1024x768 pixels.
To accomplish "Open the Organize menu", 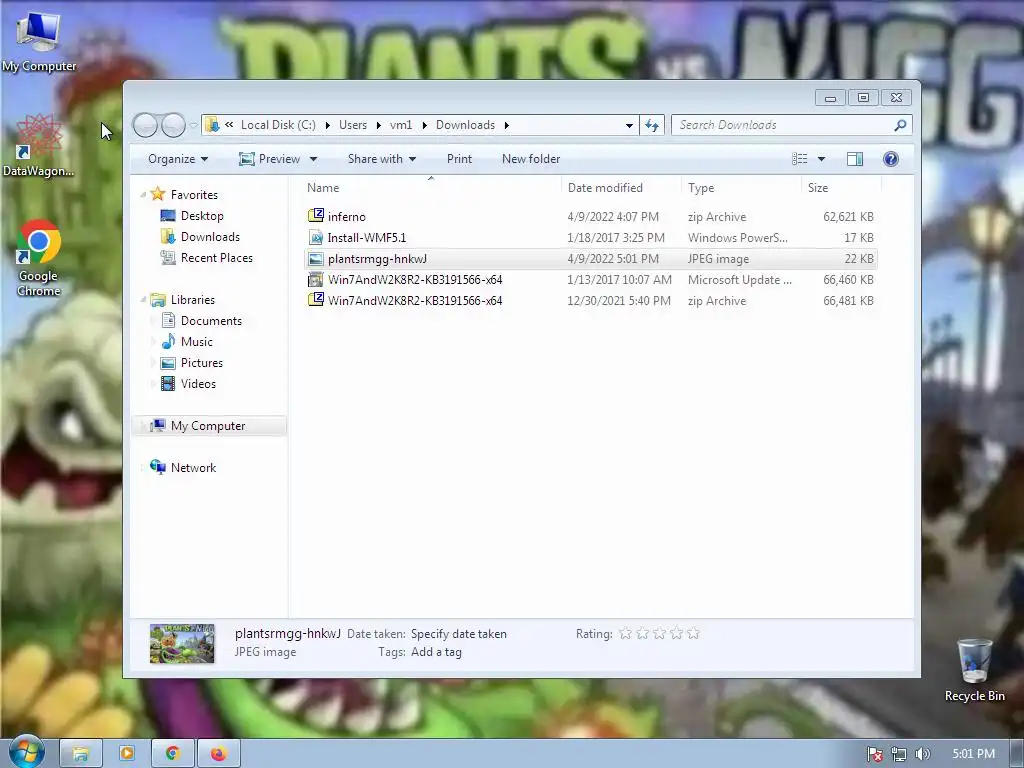I will (178, 159).
